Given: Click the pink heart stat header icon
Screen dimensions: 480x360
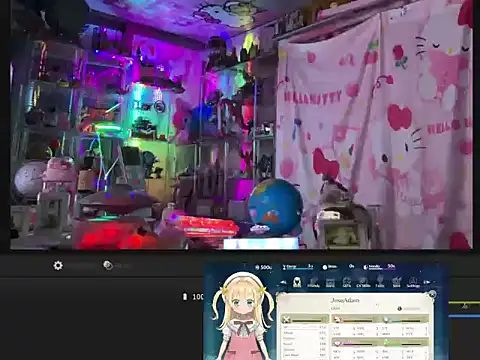Looking at the screenshot, I should tap(337, 343).
